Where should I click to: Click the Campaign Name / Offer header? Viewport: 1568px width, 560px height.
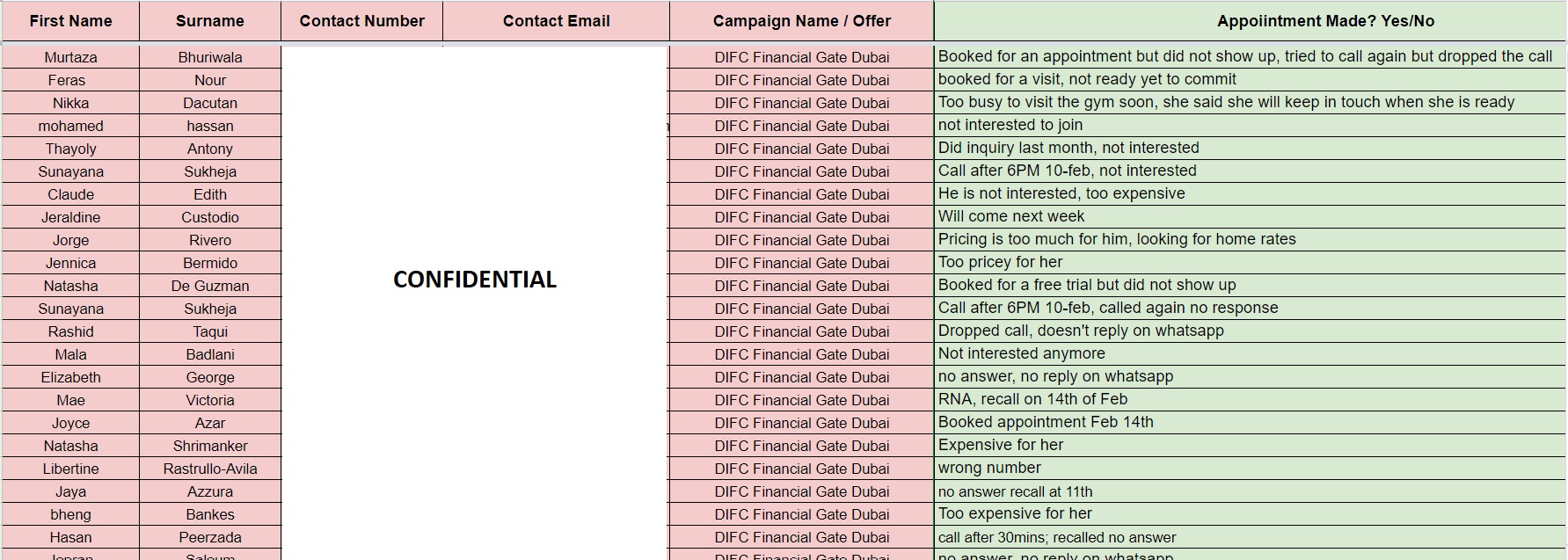(801, 21)
